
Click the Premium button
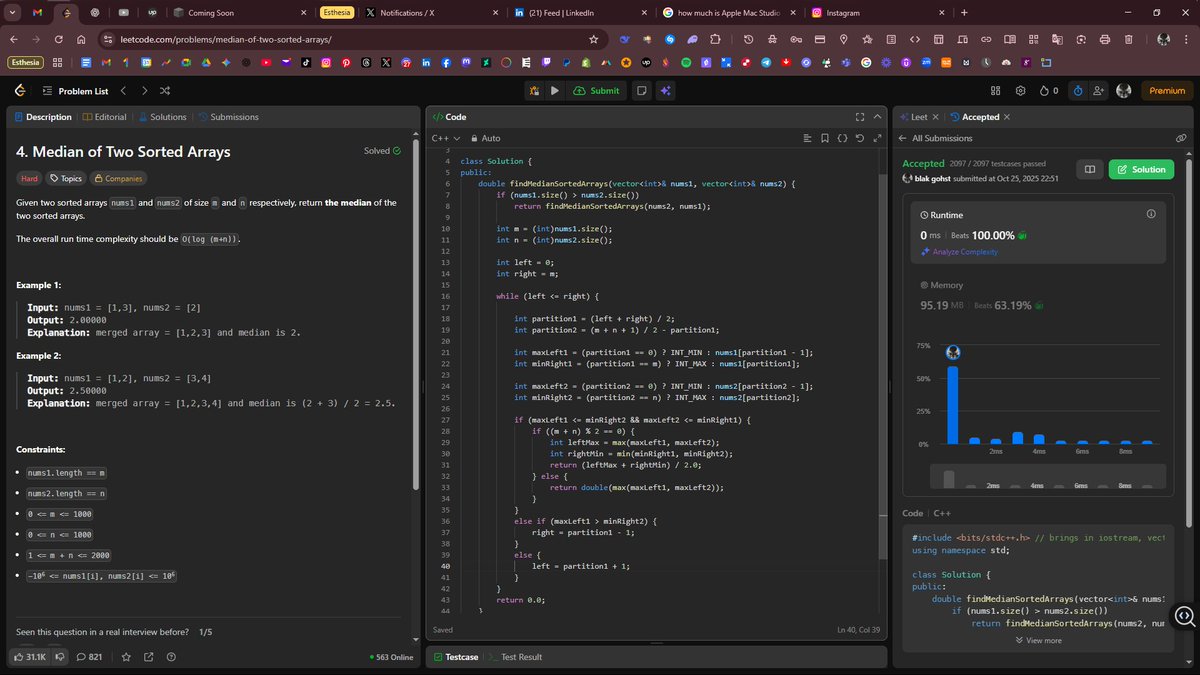(1167, 91)
